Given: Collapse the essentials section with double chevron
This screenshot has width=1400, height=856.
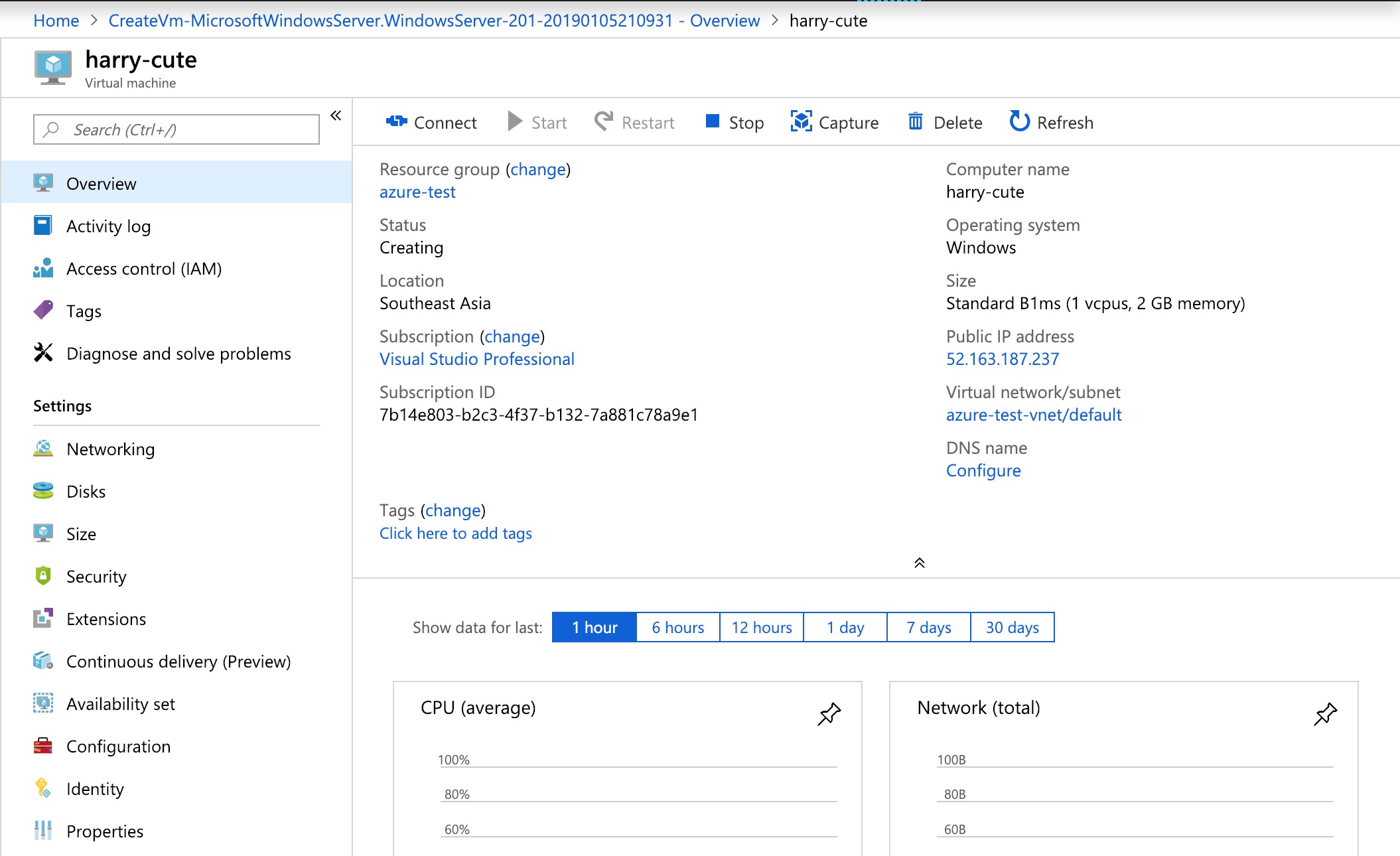Looking at the screenshot, I should coord(919,563).
